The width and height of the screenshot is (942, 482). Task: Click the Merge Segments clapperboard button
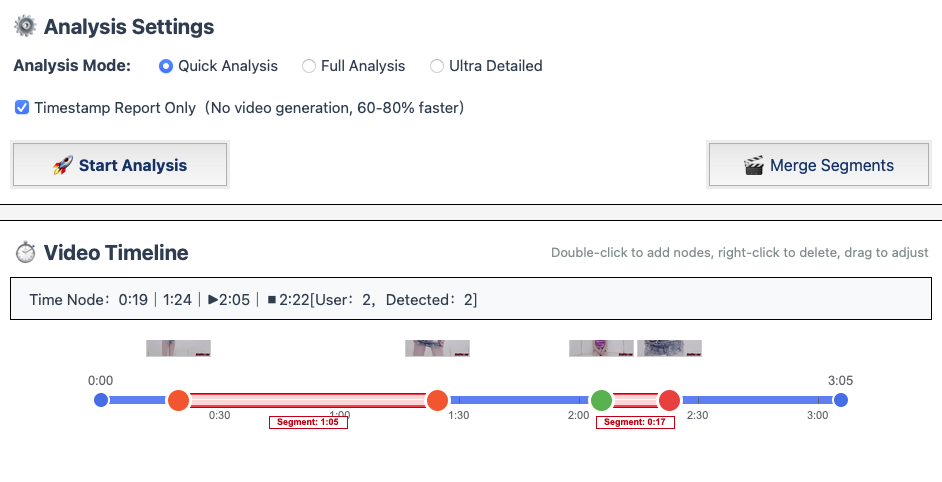(x=819, y=165)
